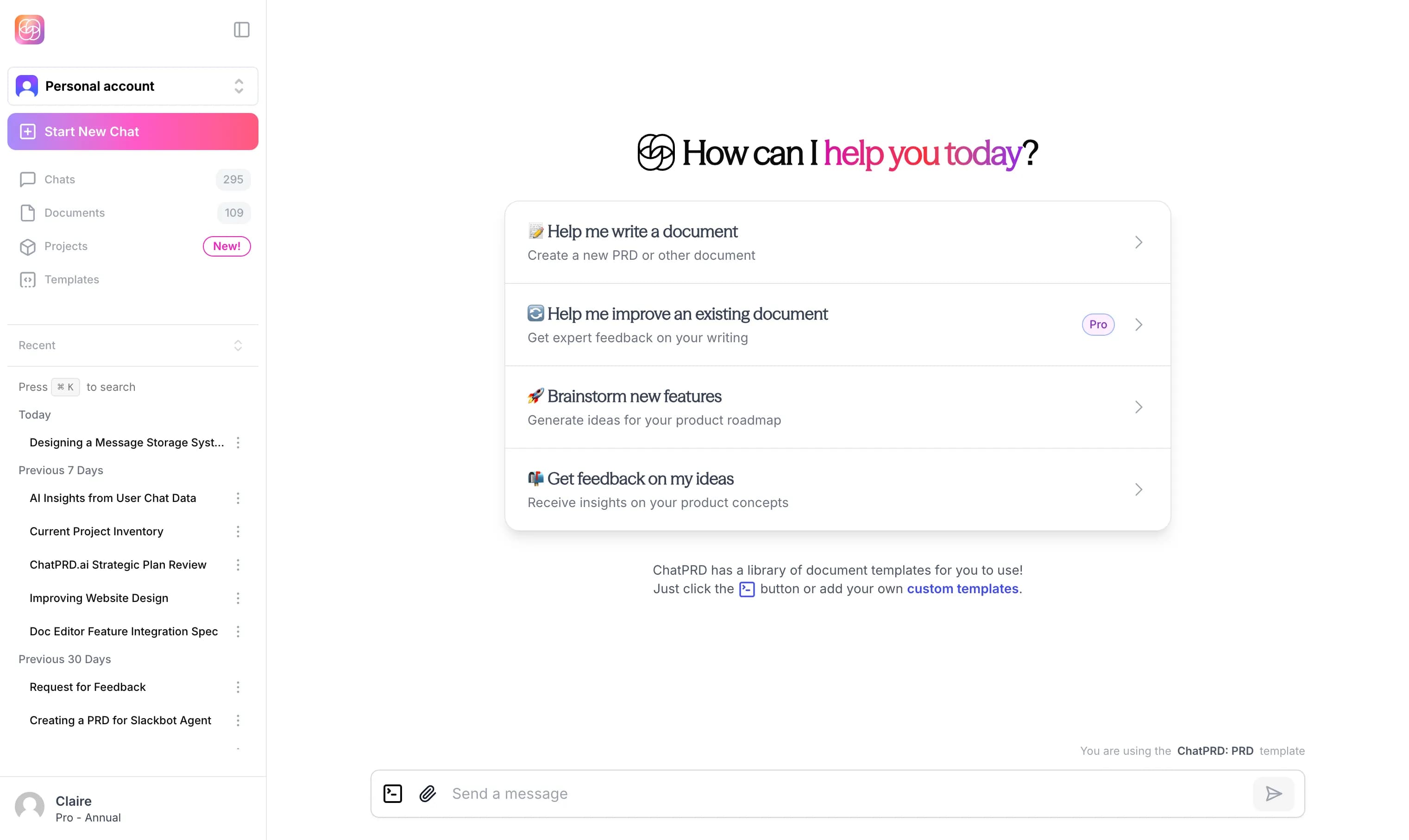Click the template picker icon in message bar
The height and width of the screenshot is (840, 1409).
point(392,794)
